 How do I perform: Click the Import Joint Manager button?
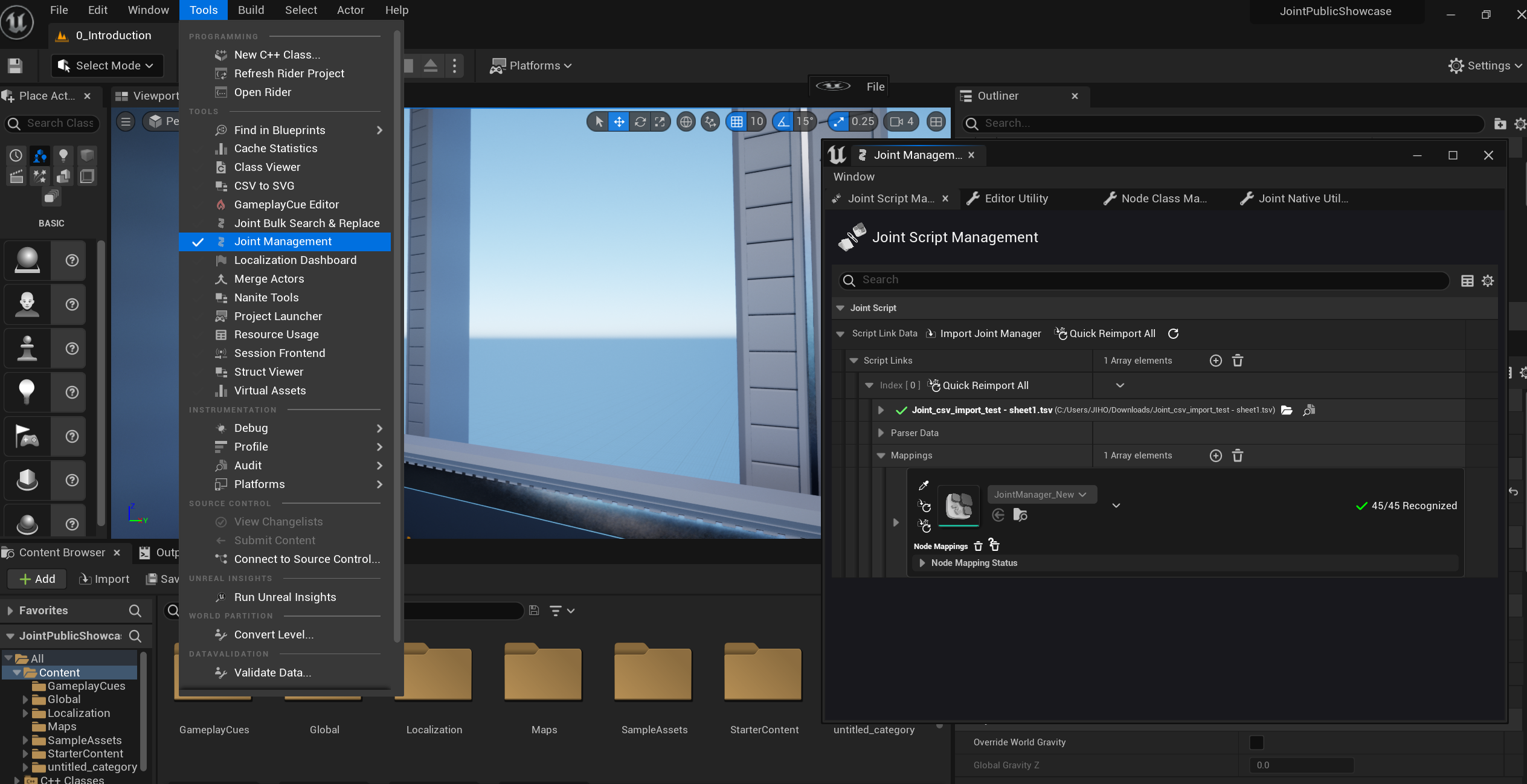(x=985, y=334)
